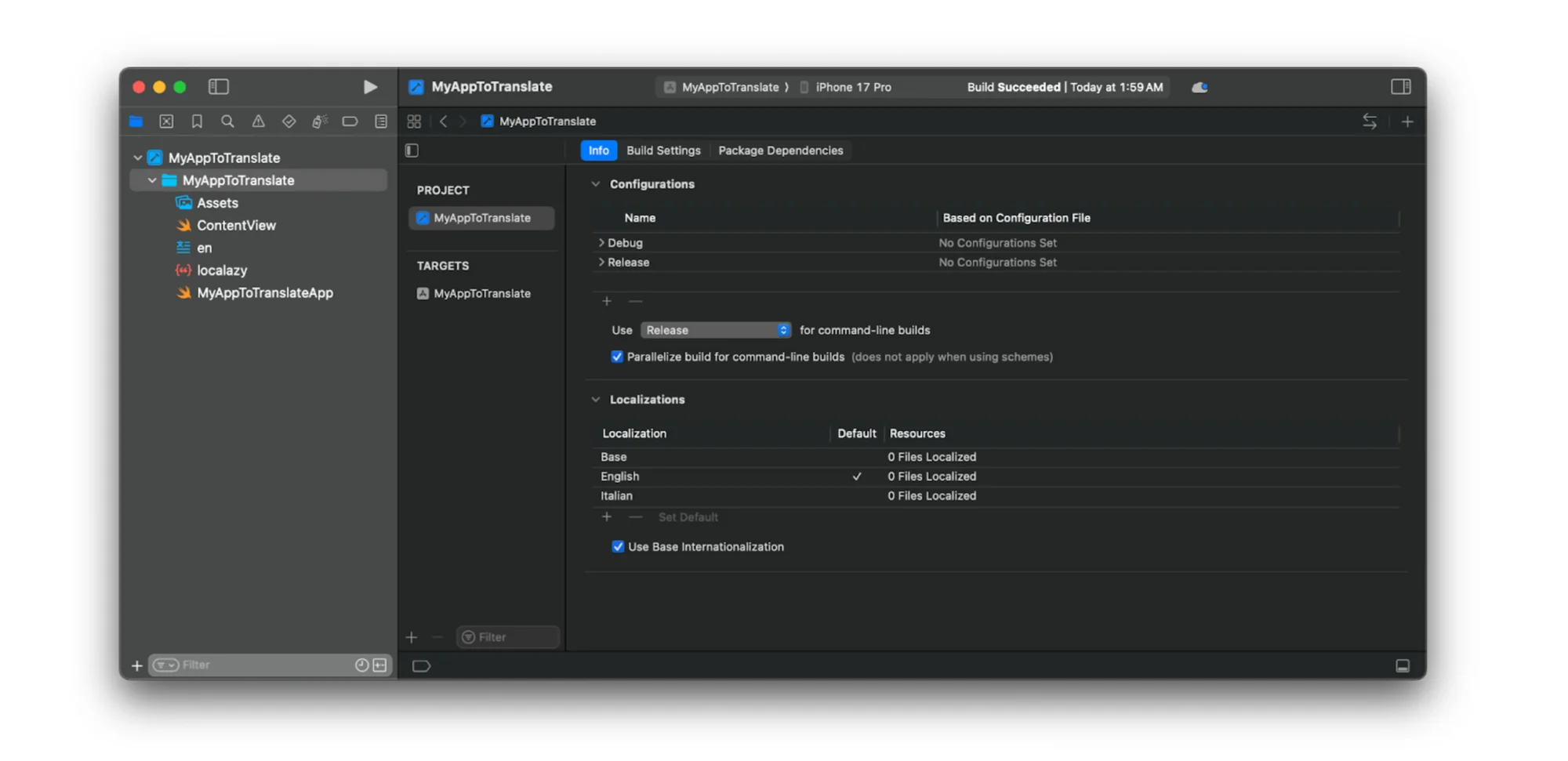The width and height of the screenshot is (1568, 761).
Task: Switch to the Package Dependencies tab
Action: (x=780, y=150)
